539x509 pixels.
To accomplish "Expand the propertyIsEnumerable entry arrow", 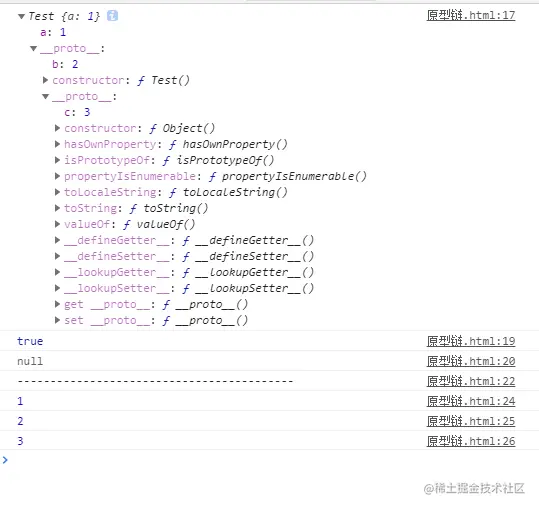I will click(x=57, y=176).
